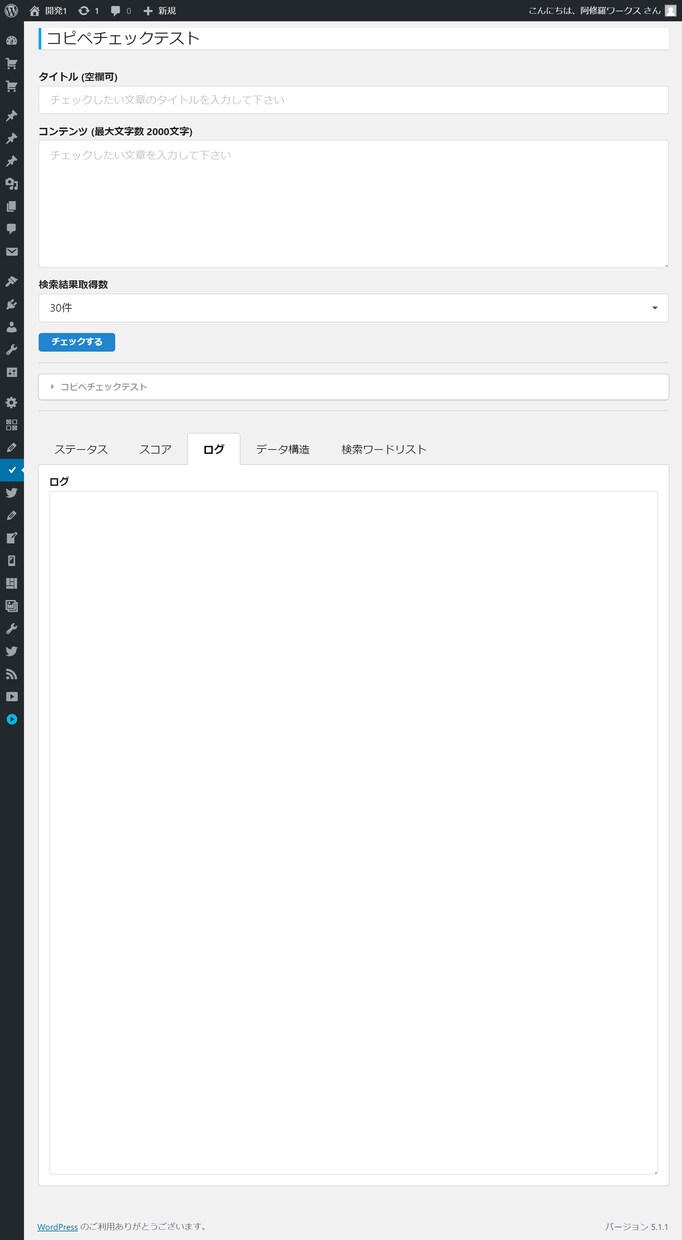Expand the コピペチェックテスト collapsed section
Screen dimensions: 682x1240
[353, 386]
